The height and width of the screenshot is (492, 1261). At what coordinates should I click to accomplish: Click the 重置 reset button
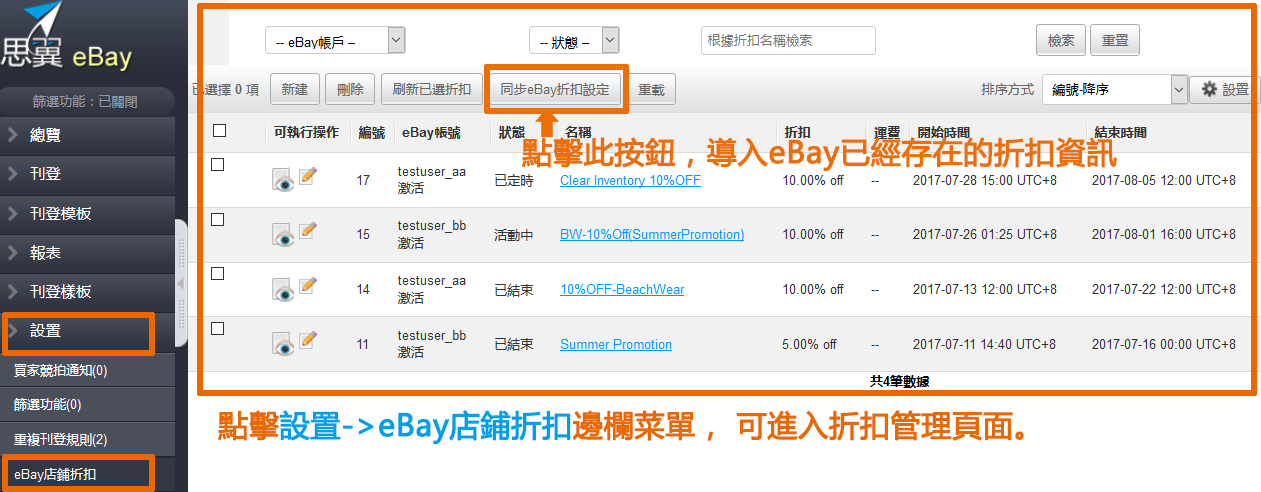pyautogui.click(x=1115, y=40)
